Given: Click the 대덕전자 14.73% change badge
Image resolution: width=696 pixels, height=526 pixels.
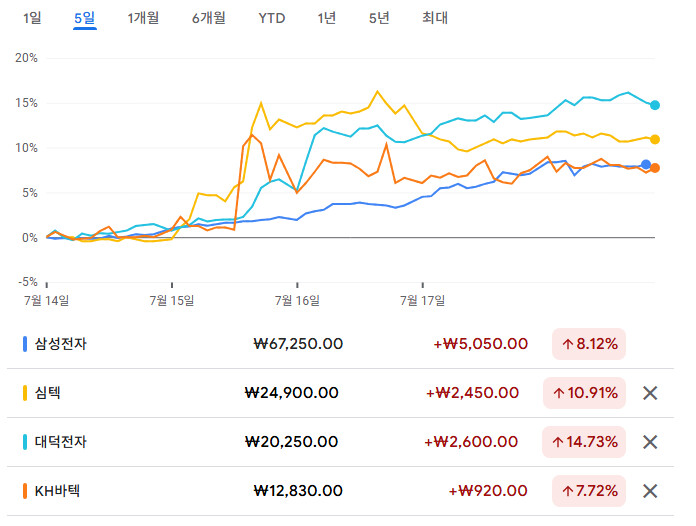Looking at the screenshot, I should (x=584, y=442).
